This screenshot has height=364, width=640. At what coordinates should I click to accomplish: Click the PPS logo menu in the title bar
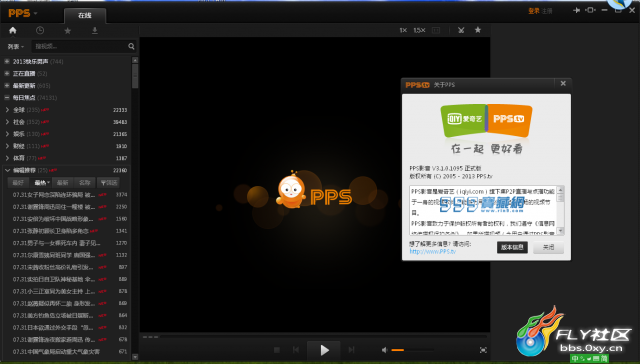(x=23, y=13)
